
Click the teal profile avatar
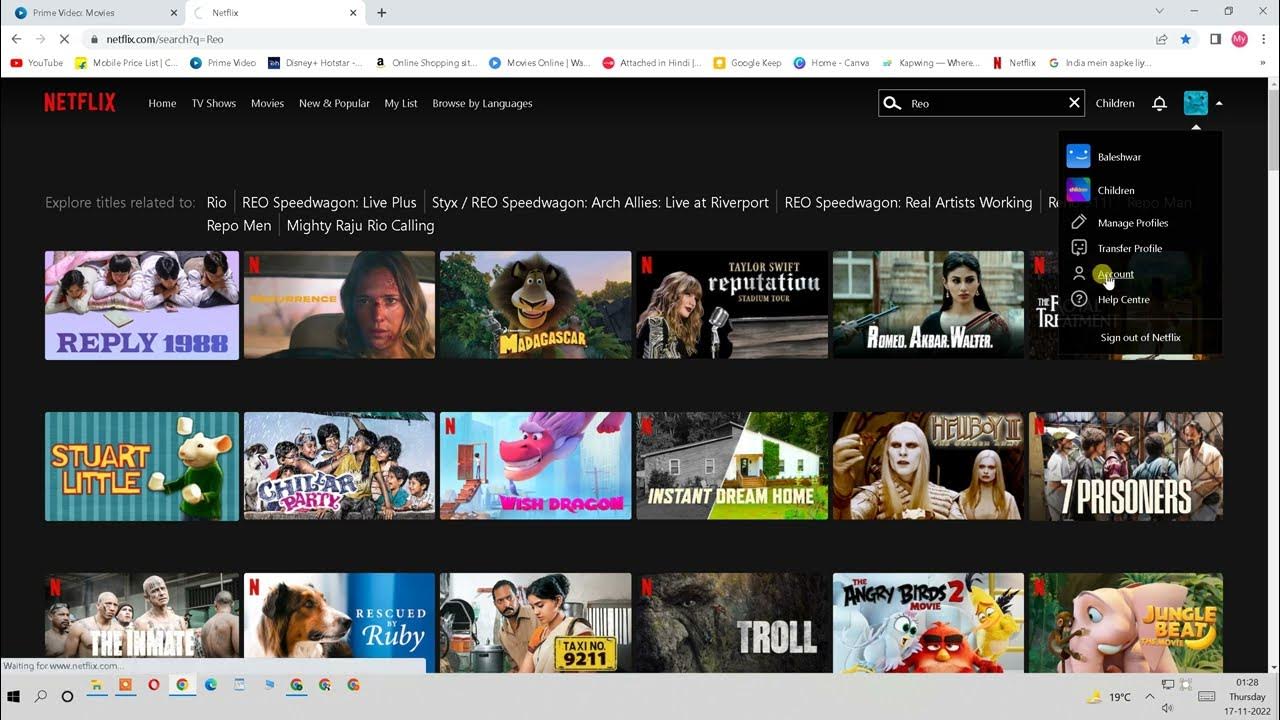tap(1195, 103)
